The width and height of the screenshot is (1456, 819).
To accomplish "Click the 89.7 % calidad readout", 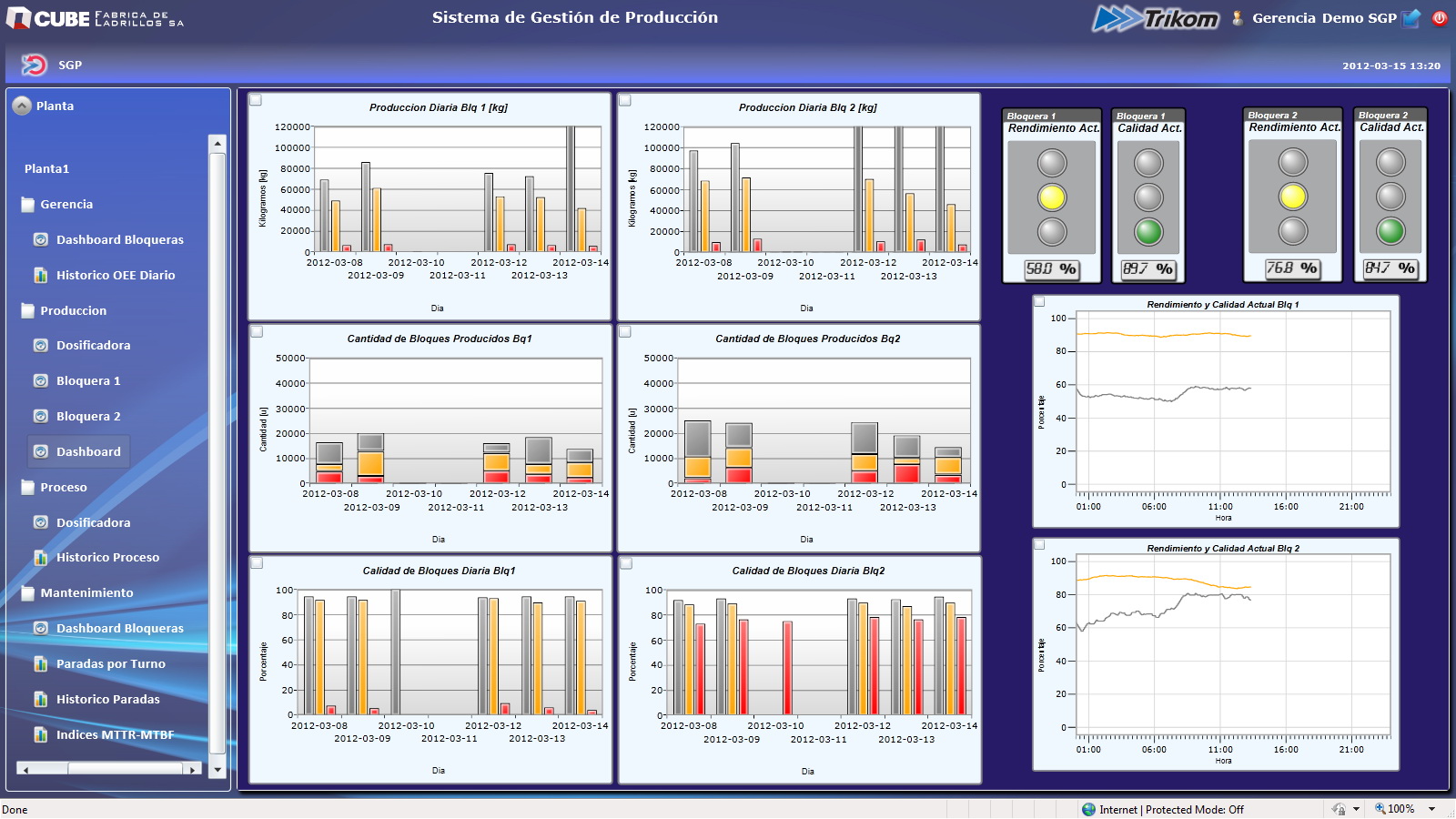I will (1148, 269).
